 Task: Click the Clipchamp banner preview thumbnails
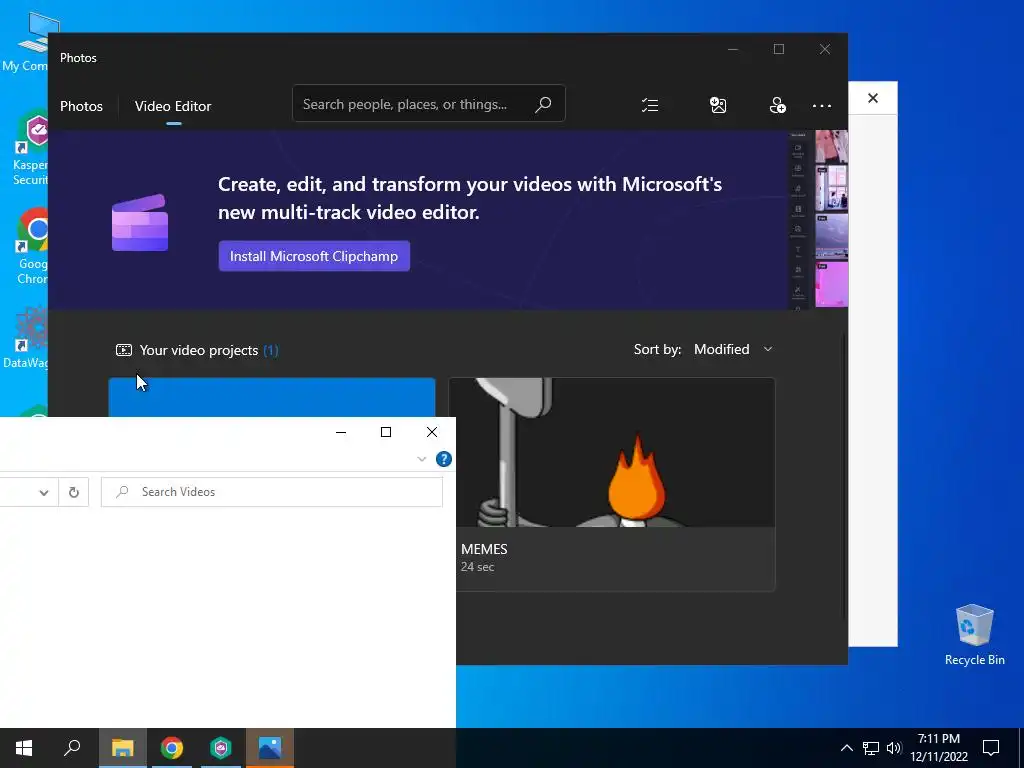(819, 219)
